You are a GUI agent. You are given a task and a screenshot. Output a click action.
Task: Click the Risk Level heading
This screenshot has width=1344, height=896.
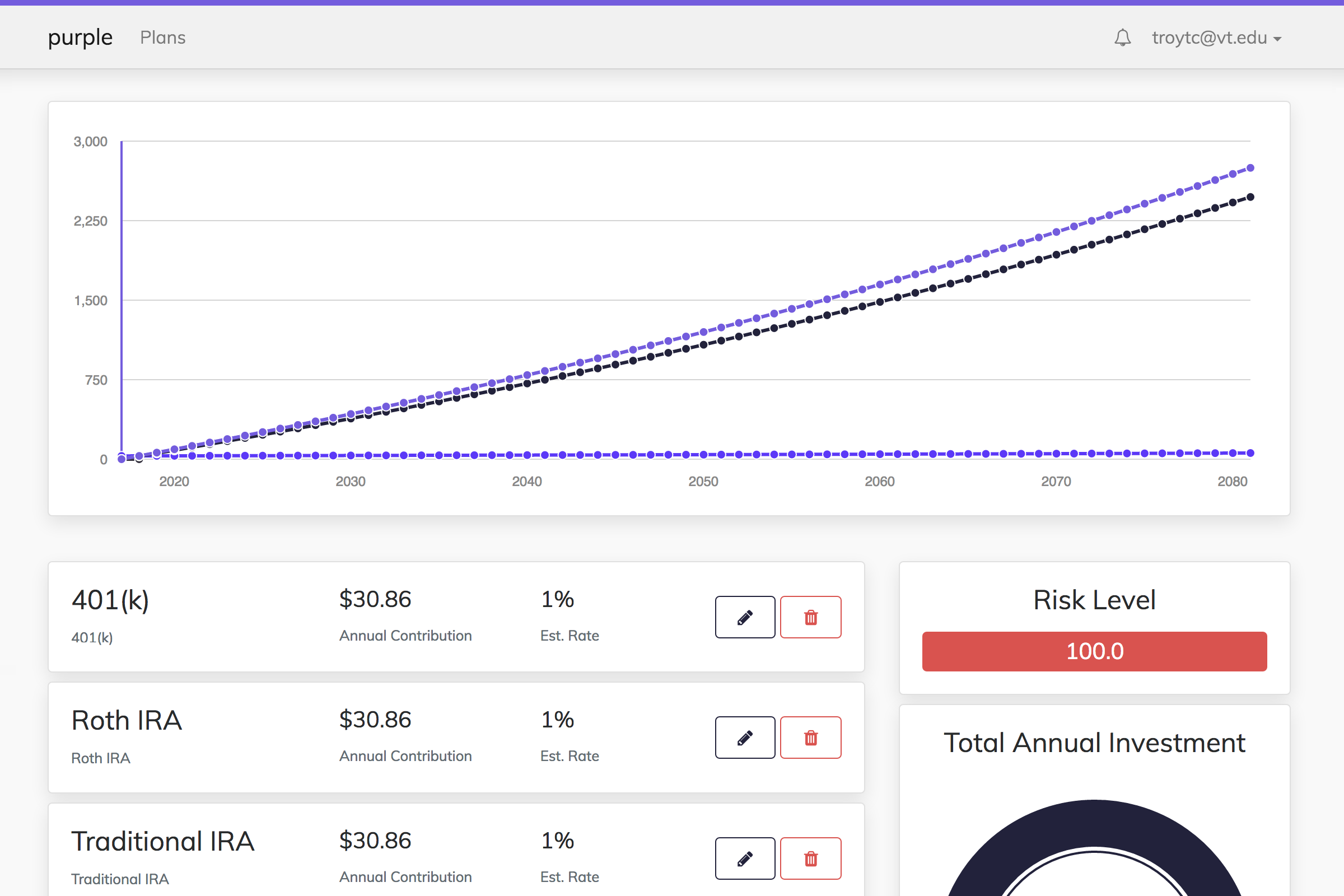pos(1094,600)
